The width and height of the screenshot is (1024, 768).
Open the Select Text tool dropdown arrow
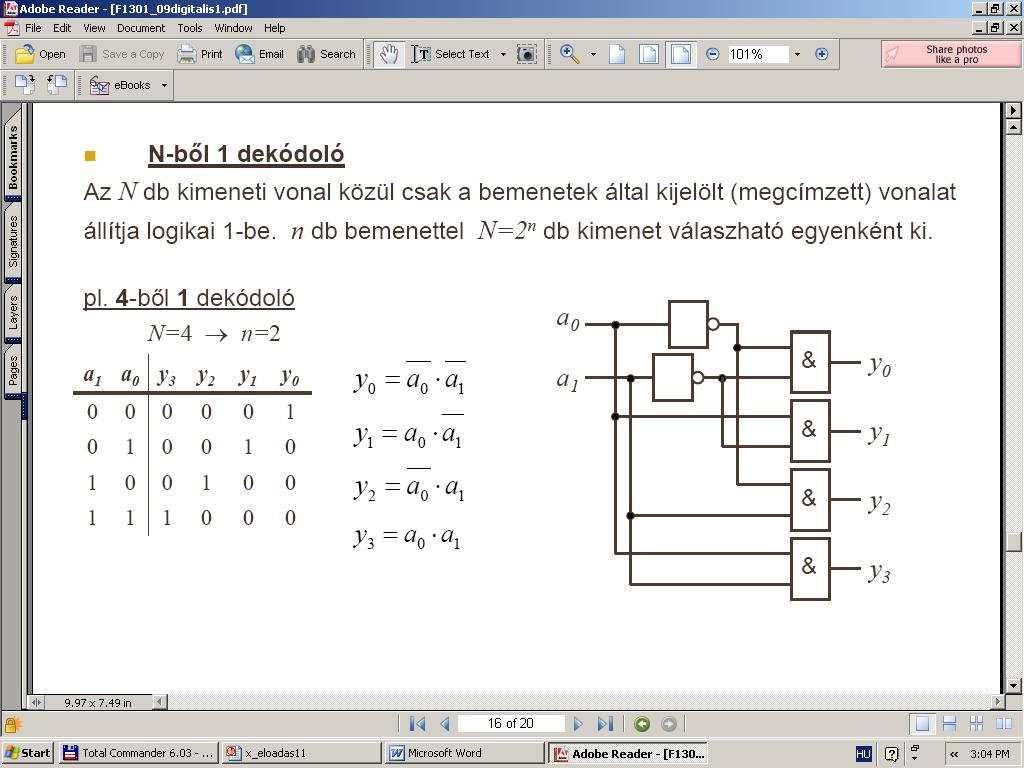(x=503, y=54)
